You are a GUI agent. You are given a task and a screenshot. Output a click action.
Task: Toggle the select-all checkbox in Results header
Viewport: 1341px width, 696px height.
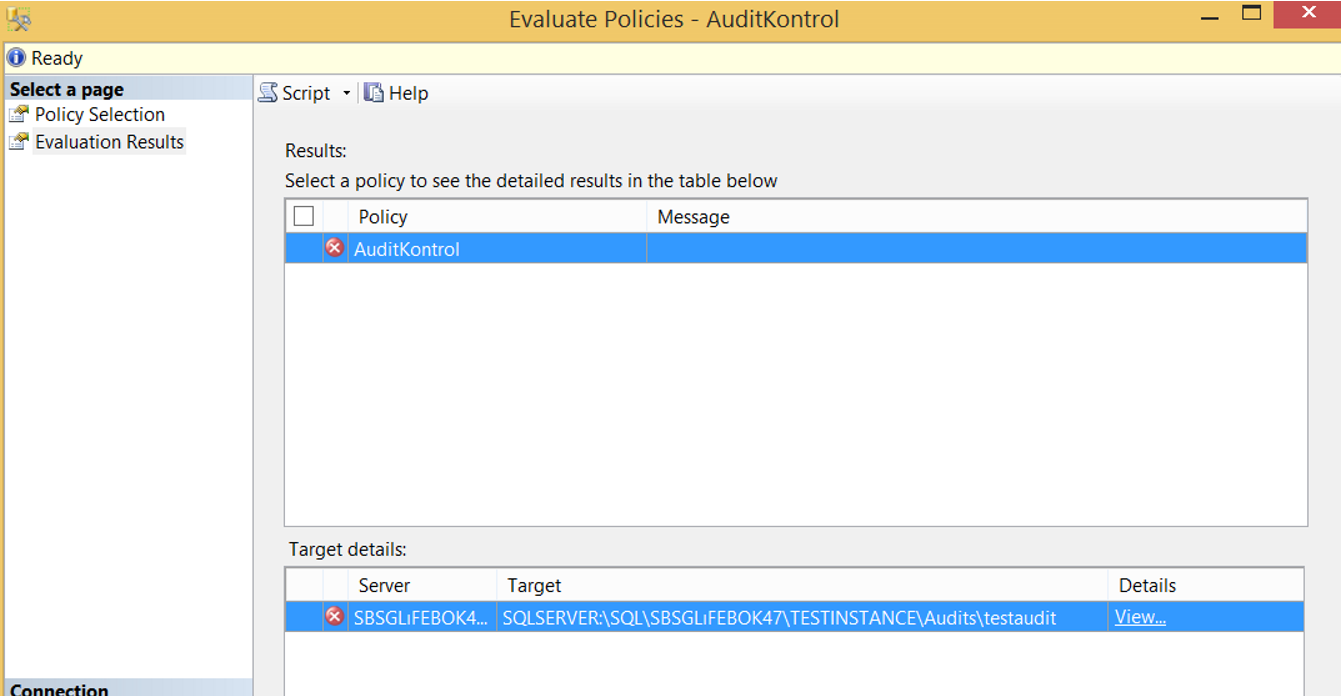coord(304,216)
